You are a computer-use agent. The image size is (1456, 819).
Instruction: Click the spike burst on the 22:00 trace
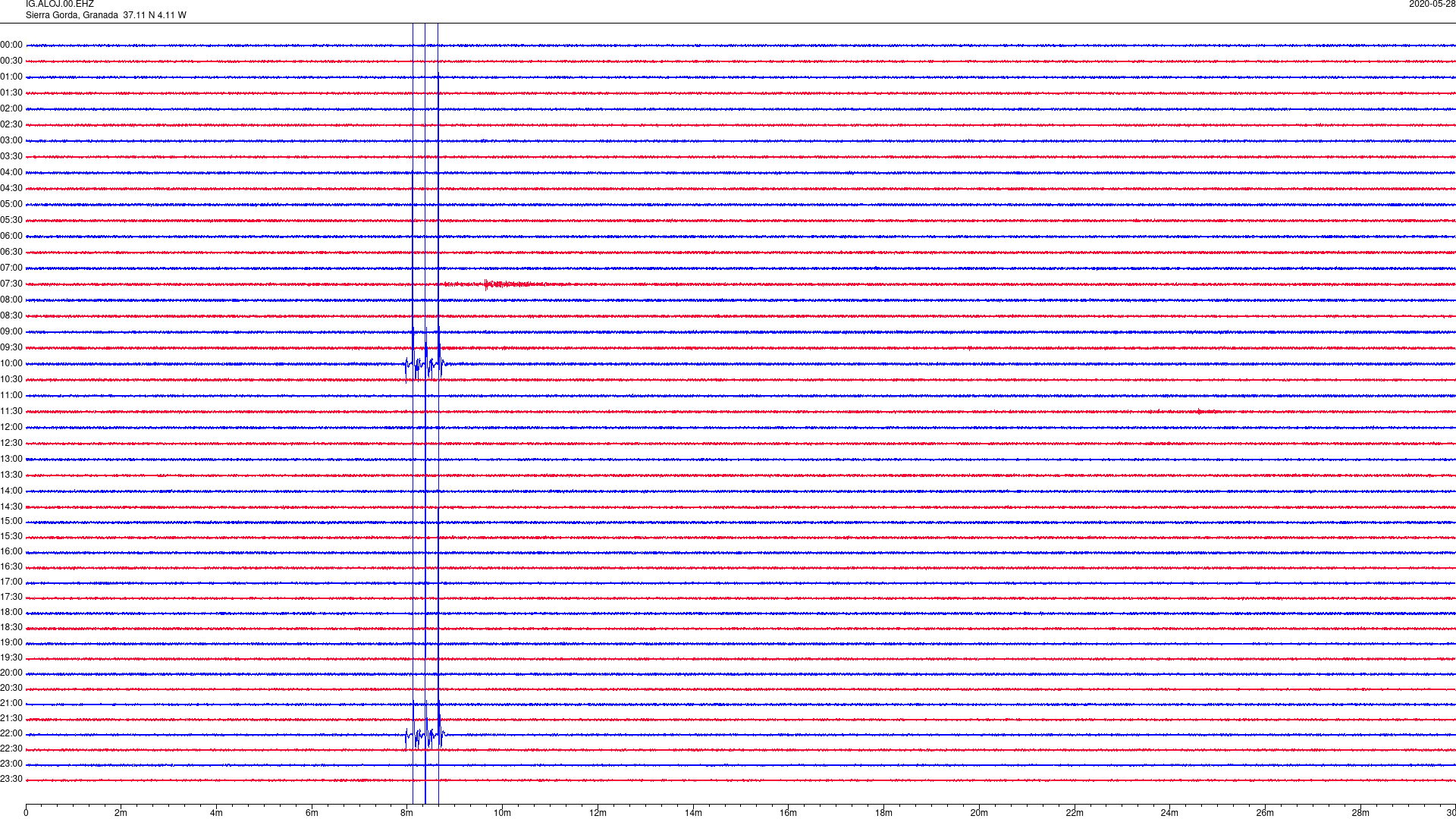(x=425, y=734)
